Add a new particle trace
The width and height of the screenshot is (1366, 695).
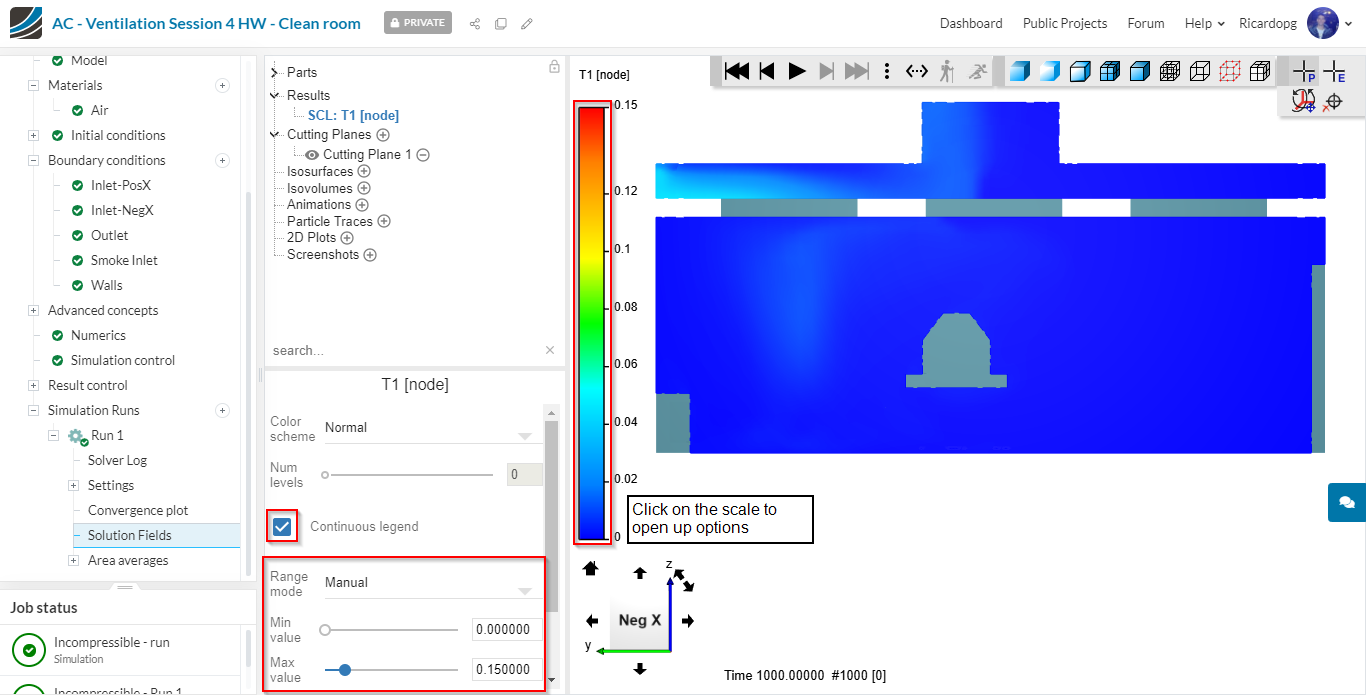pyautogui.click(x=384, y=221)
